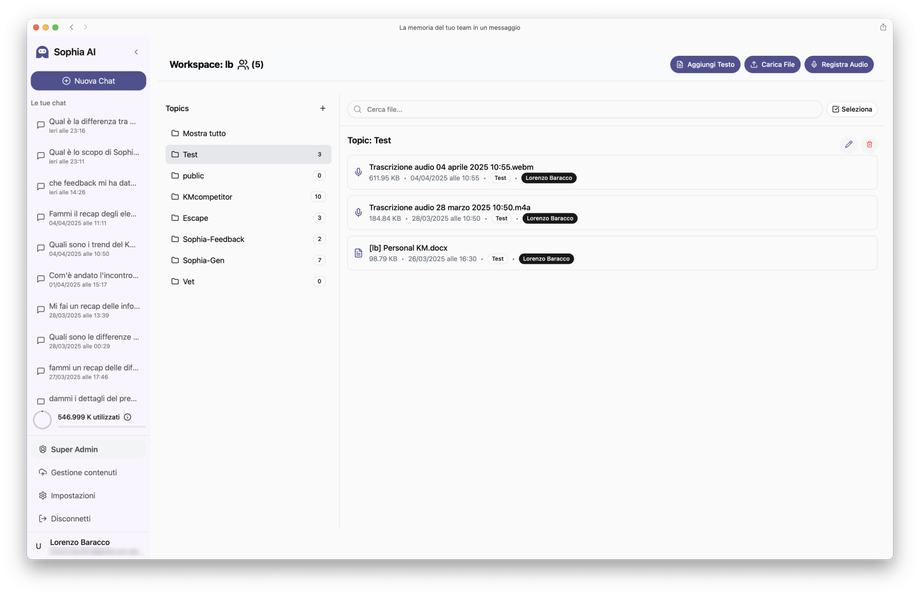Click chat bubble icon beside 'Qual è la differenza'
The width and height of the screenshot is (920, 595).
[x=40, y=125]
